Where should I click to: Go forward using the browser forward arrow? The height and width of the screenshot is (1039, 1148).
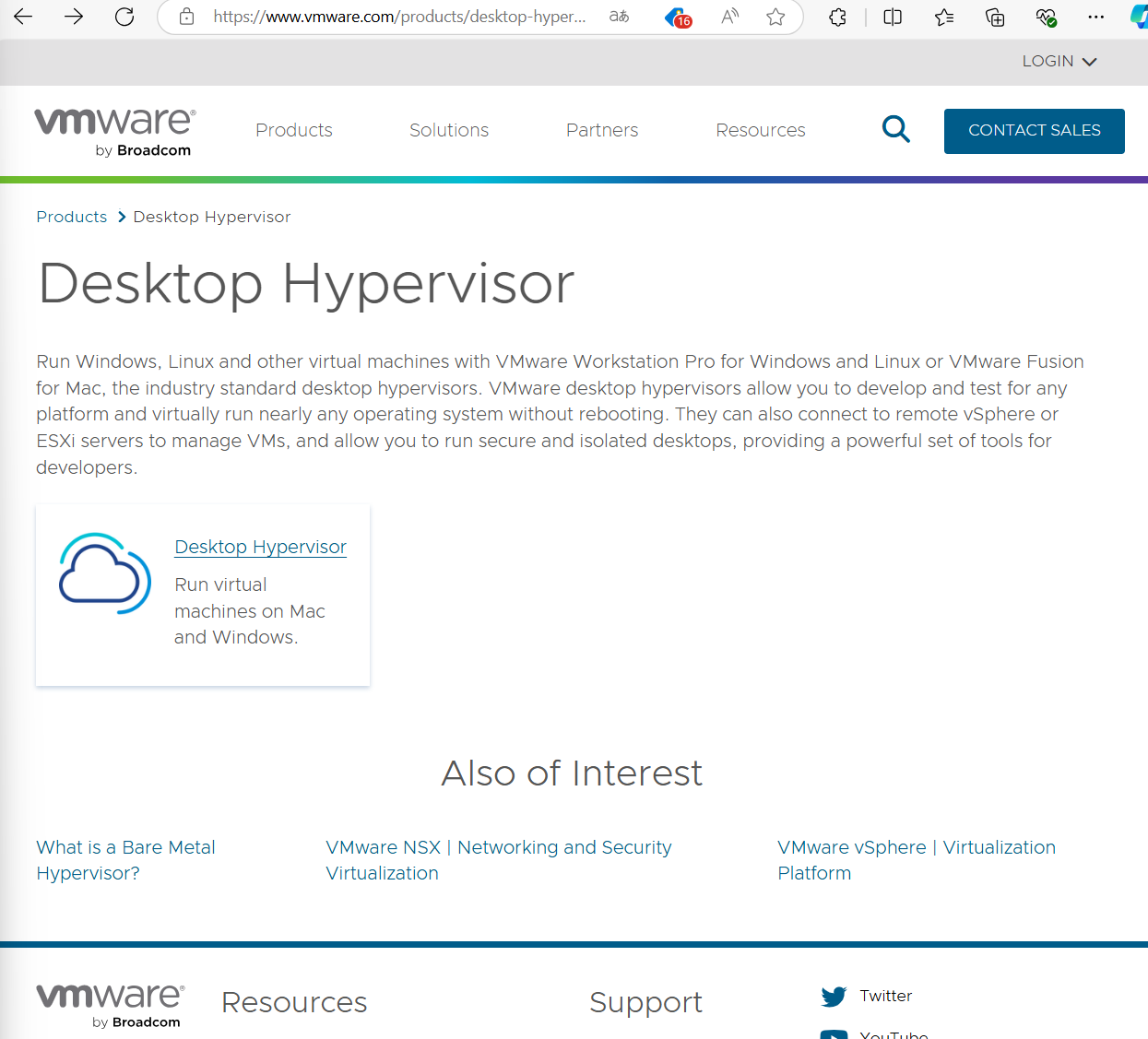(x=74, y=17)
